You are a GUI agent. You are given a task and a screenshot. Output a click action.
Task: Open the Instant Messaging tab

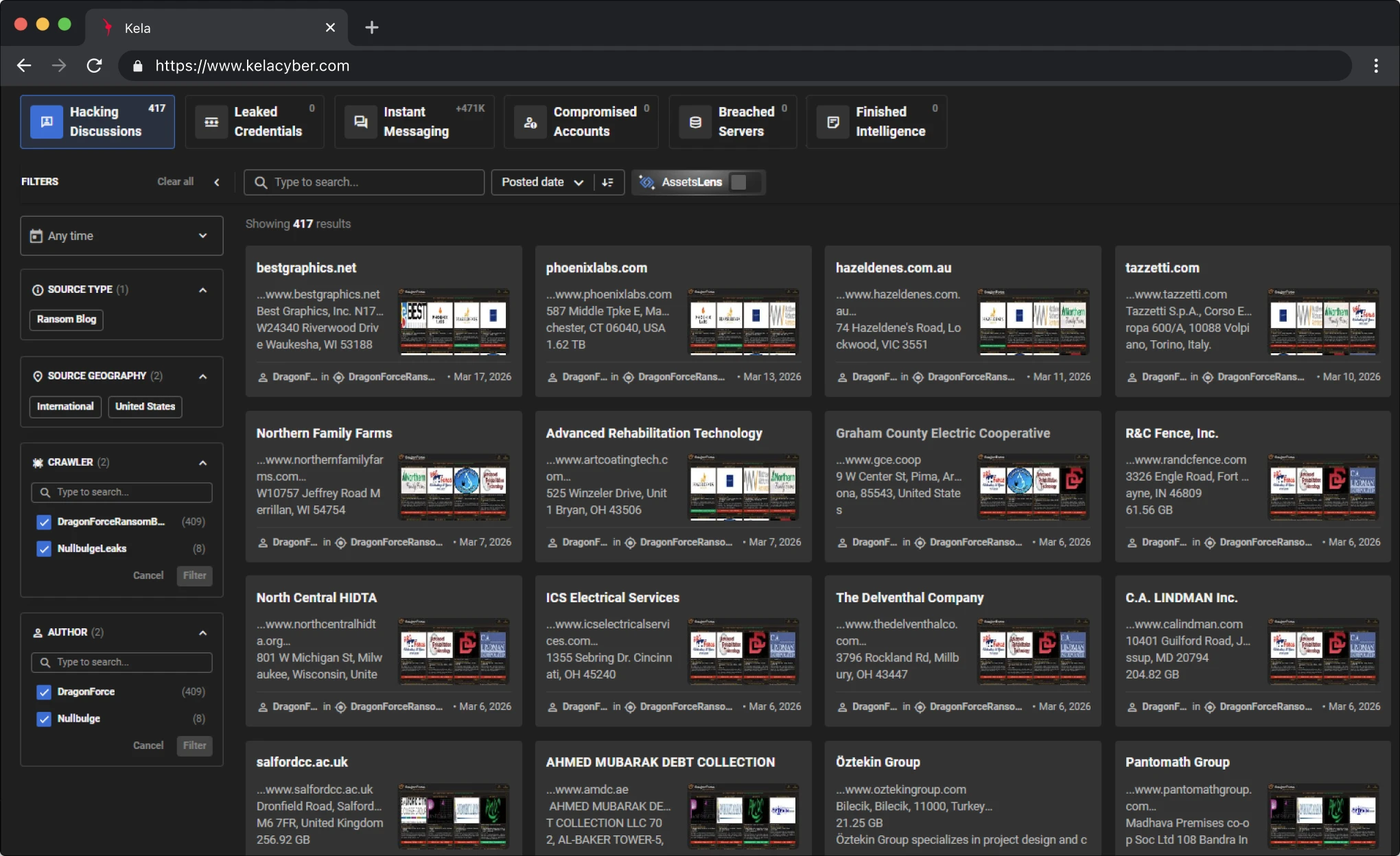pos(415,122)
